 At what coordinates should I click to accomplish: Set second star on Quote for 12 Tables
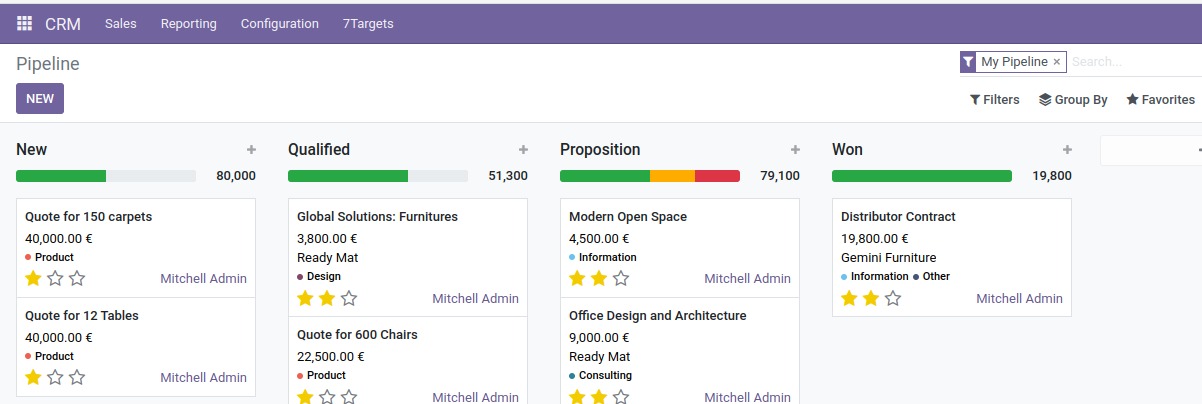coord(55,377)
